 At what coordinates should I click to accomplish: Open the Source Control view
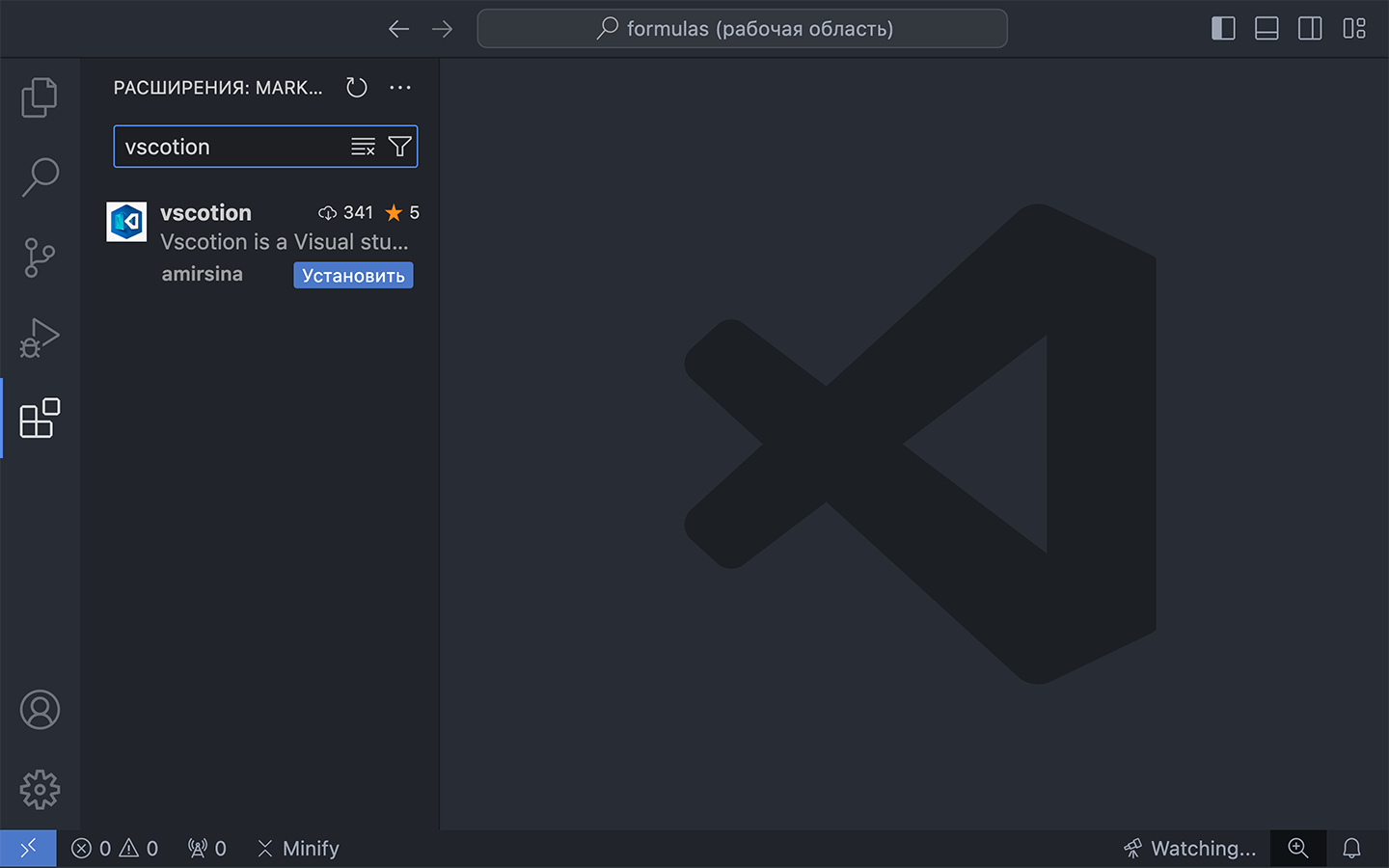click(40, 258)
